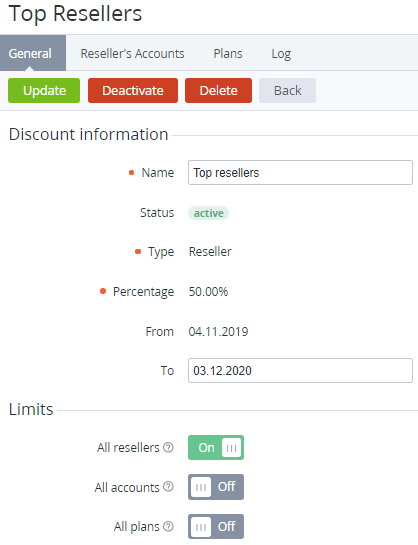Click the Reseller type value

(210, 251)
